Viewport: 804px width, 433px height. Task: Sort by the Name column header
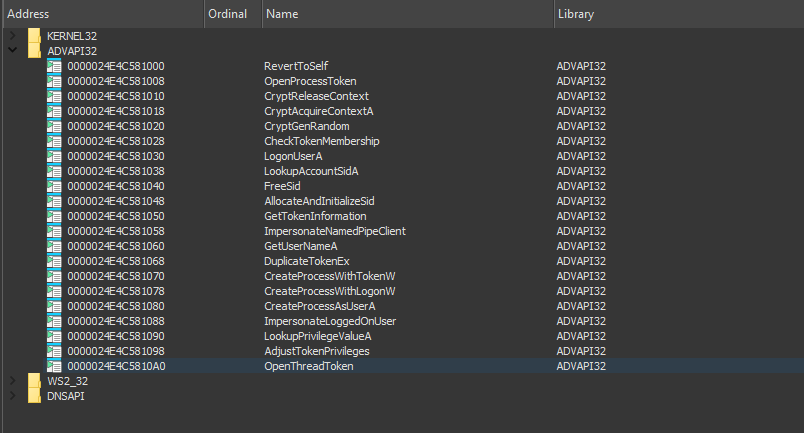pos(408,14)
